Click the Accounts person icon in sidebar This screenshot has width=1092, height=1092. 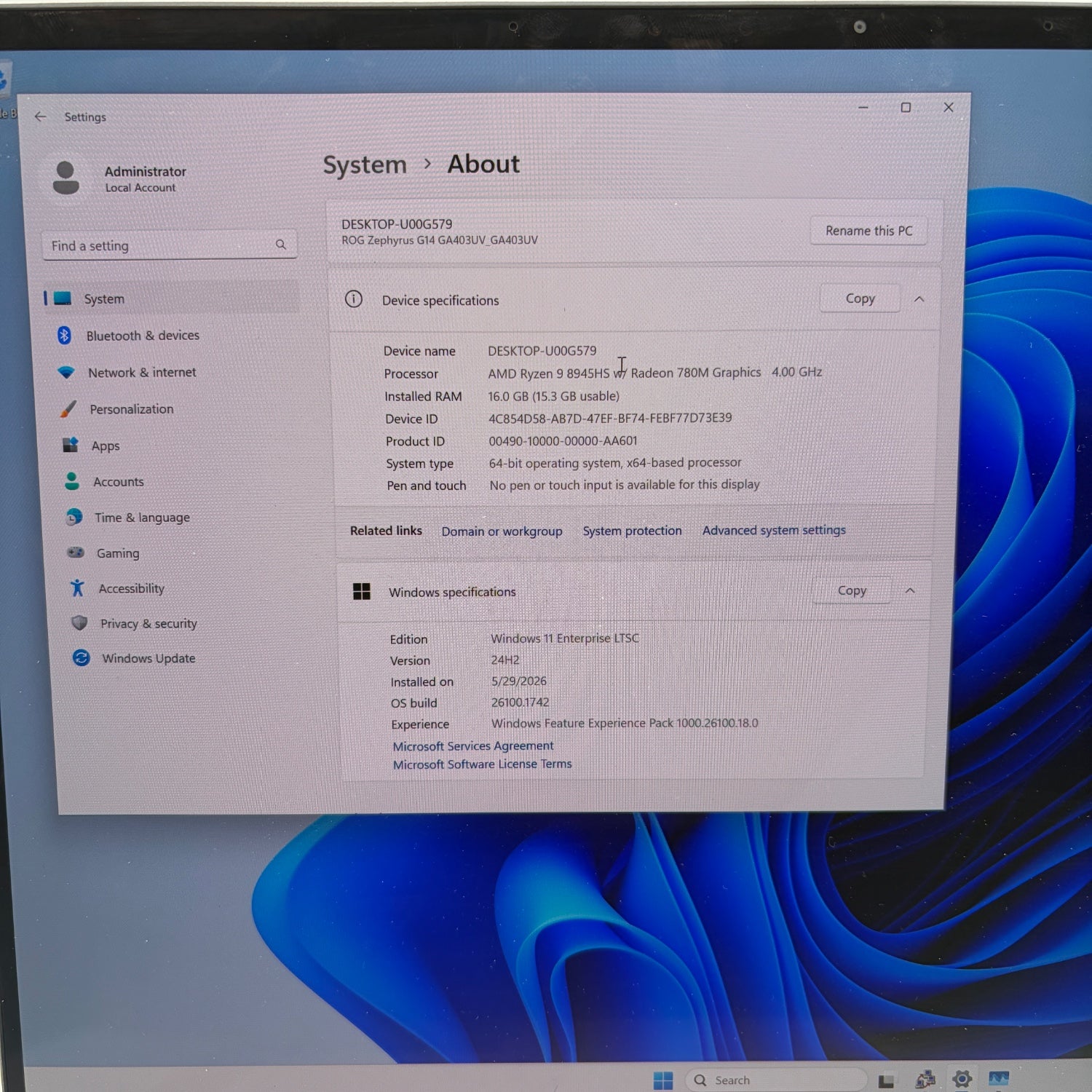(72, 481)
